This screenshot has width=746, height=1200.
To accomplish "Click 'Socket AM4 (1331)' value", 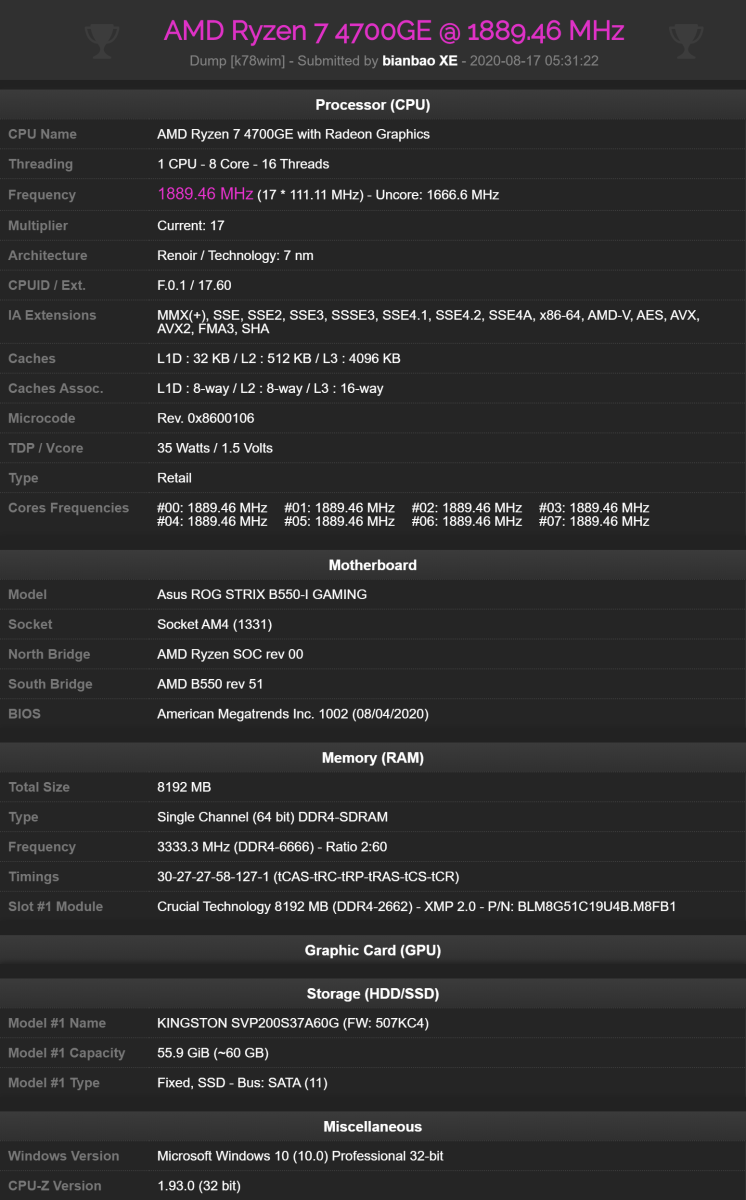I will pos(215,625).
